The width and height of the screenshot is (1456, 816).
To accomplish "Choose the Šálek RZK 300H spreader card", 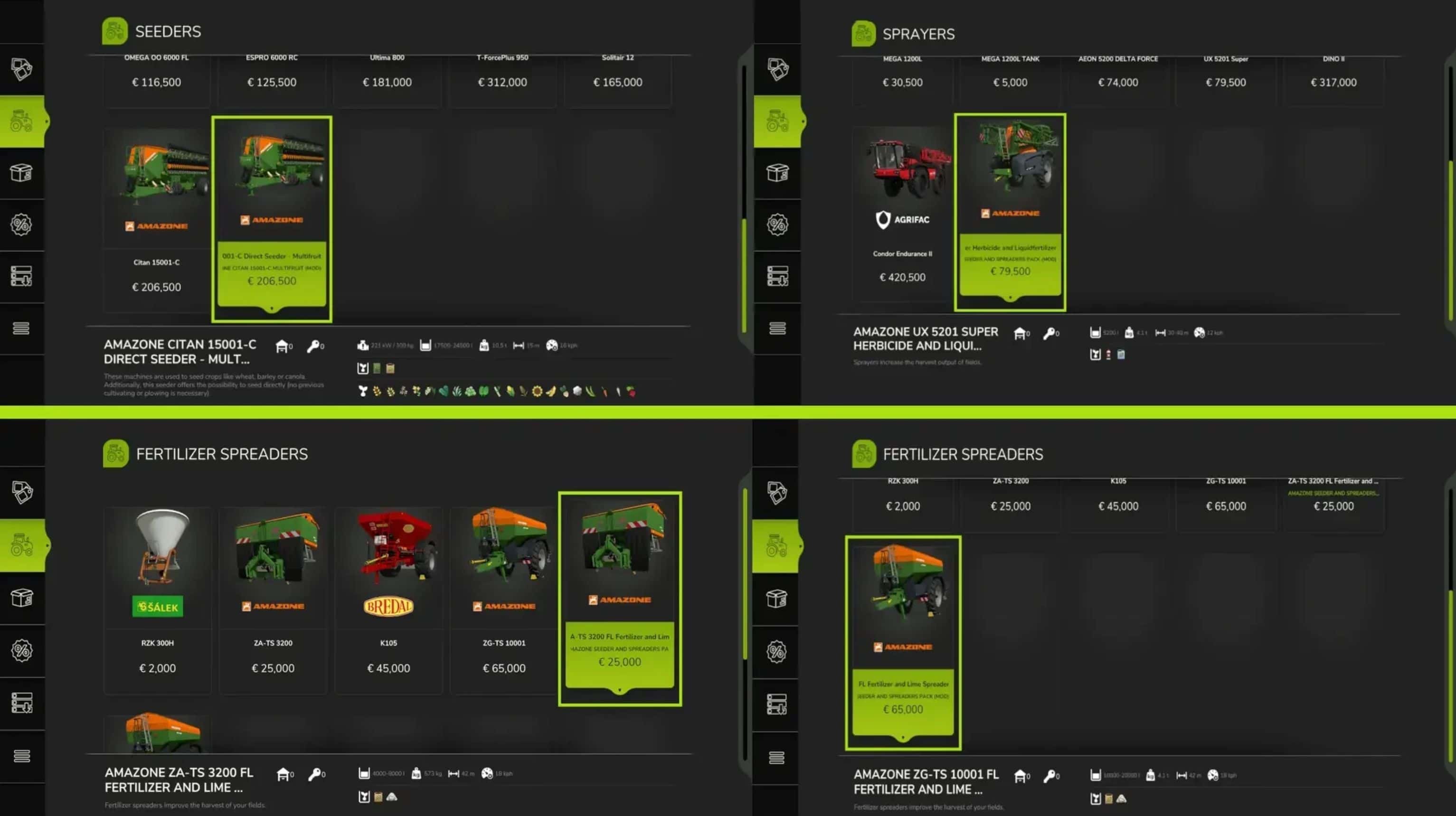I will click(157, 600).
